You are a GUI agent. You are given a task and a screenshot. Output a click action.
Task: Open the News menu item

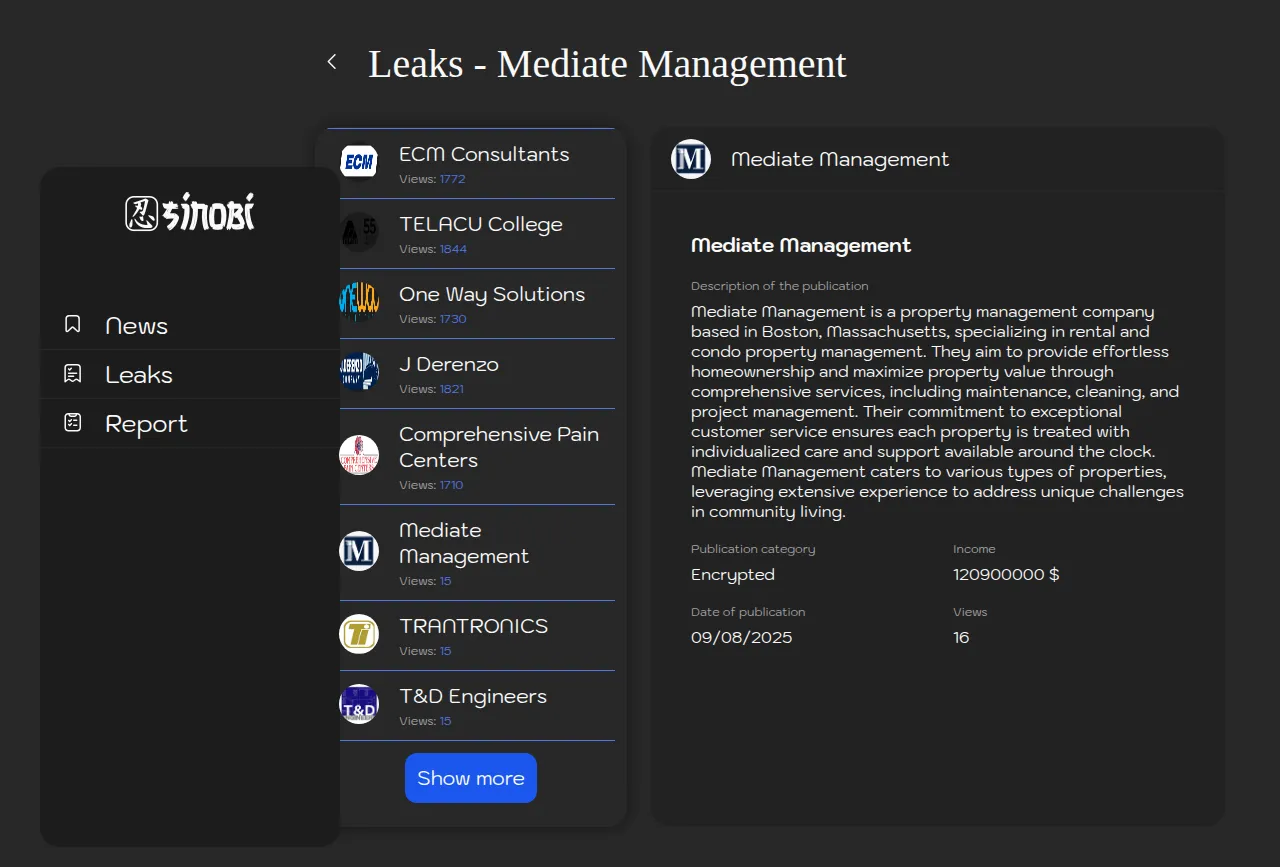pos(137,326)
